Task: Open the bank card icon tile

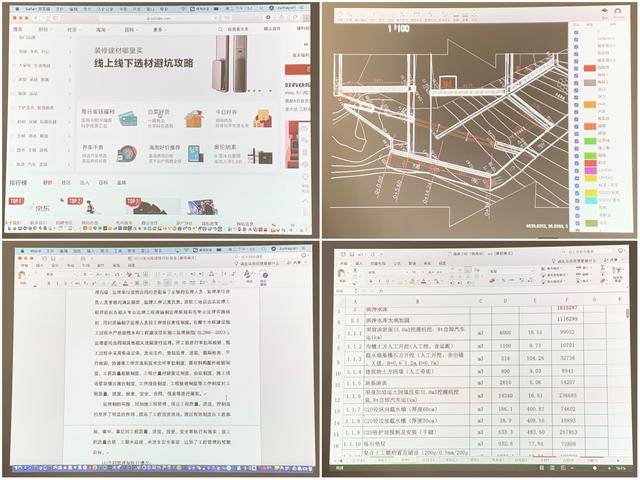Action: pos(127,119)
